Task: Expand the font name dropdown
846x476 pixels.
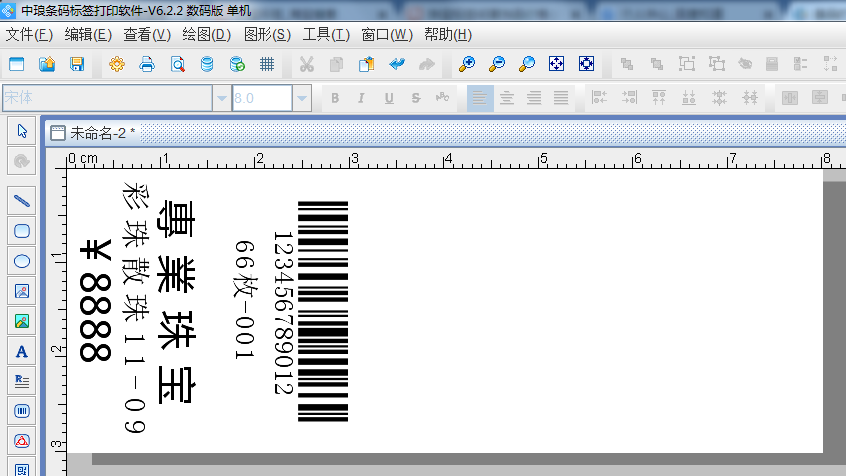Action: [221, 98]
